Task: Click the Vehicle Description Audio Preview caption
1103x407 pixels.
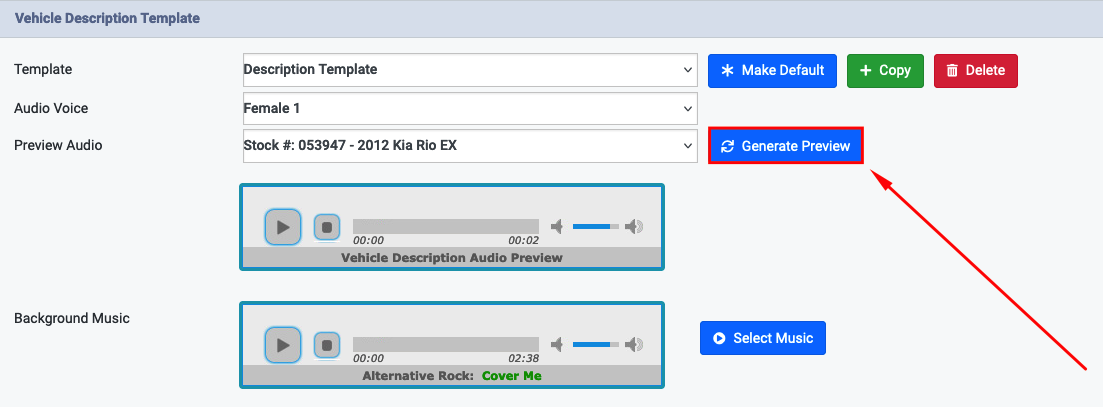Action: pyautogui.click(x=452, y=258)
